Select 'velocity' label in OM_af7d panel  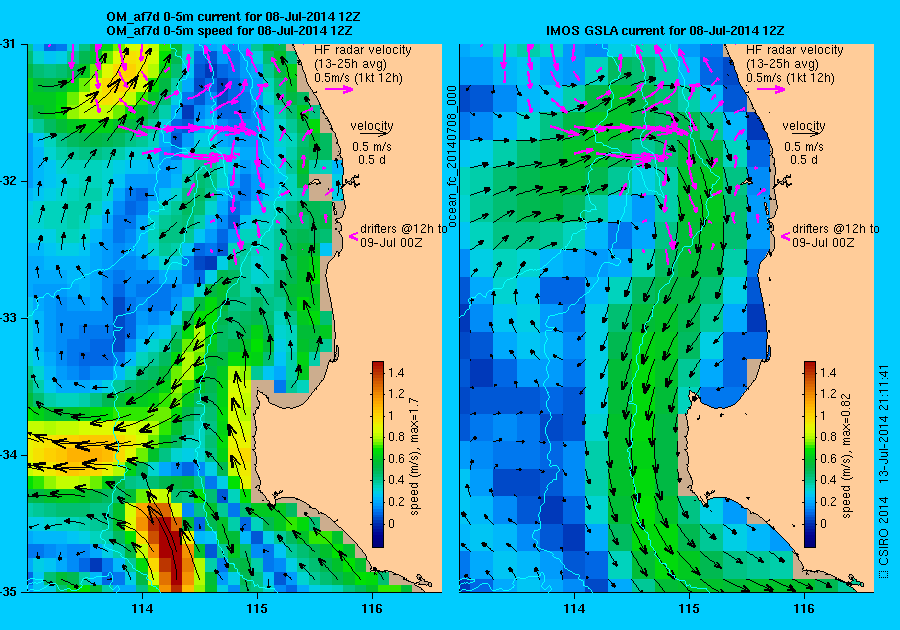[x=372, y=125]
